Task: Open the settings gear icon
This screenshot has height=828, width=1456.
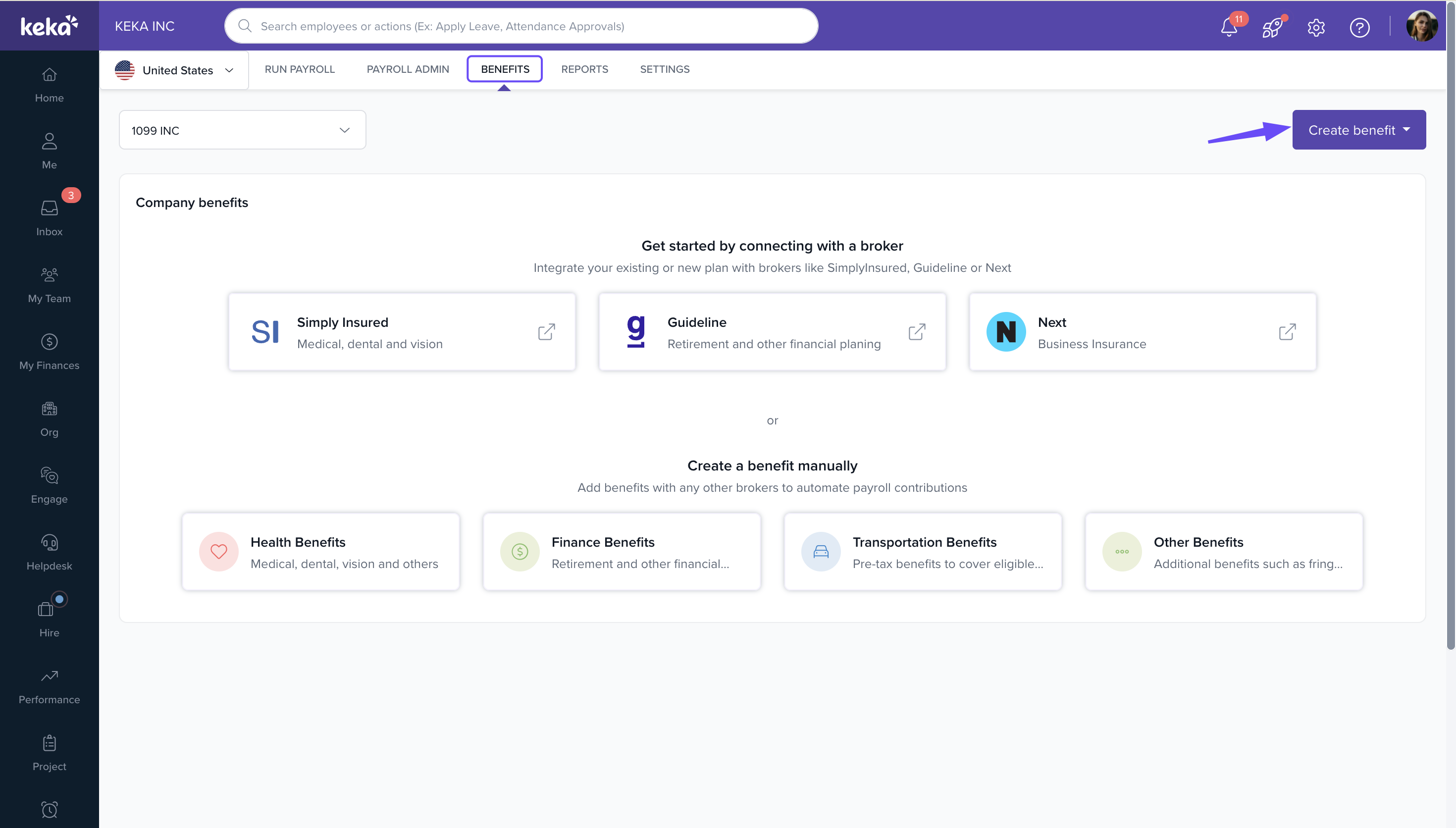Action: pos(1315,27)
